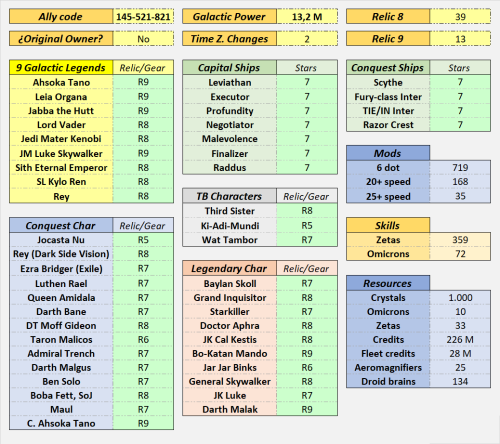Click Ahsoka Tano in Galactic Legends
This screenshot has height=444, width=500.
pyautogui.click(x=61, y=82)
